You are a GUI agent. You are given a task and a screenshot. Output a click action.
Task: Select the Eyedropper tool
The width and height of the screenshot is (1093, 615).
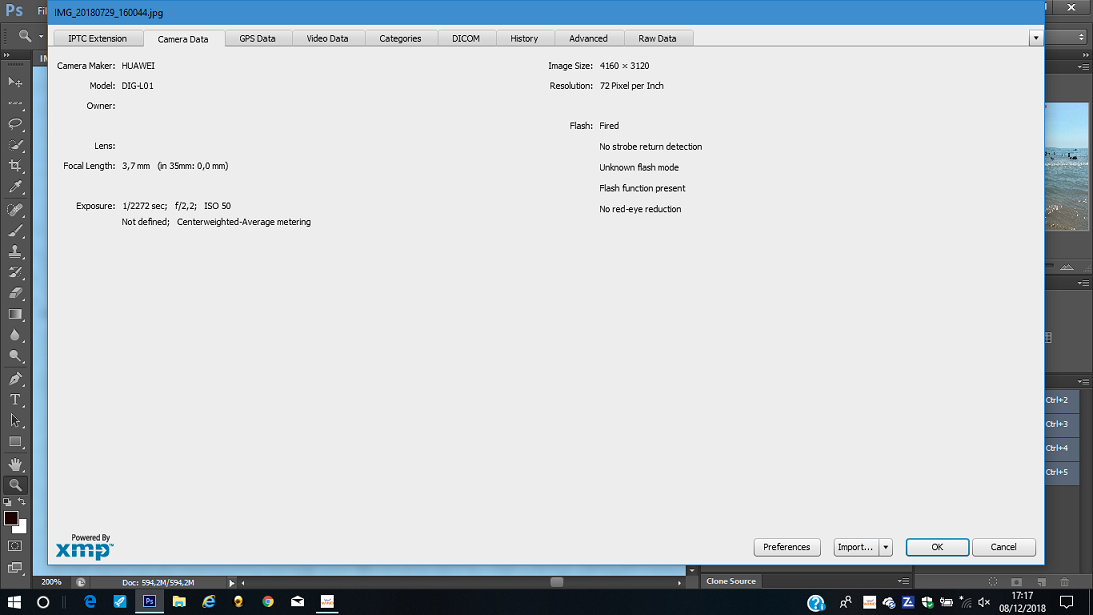tap(15, 187)
